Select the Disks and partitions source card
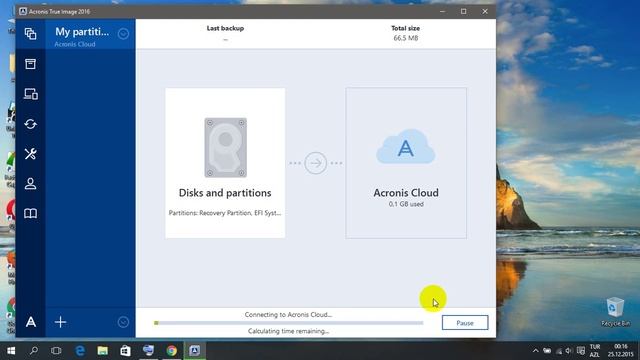 [225, 163]
